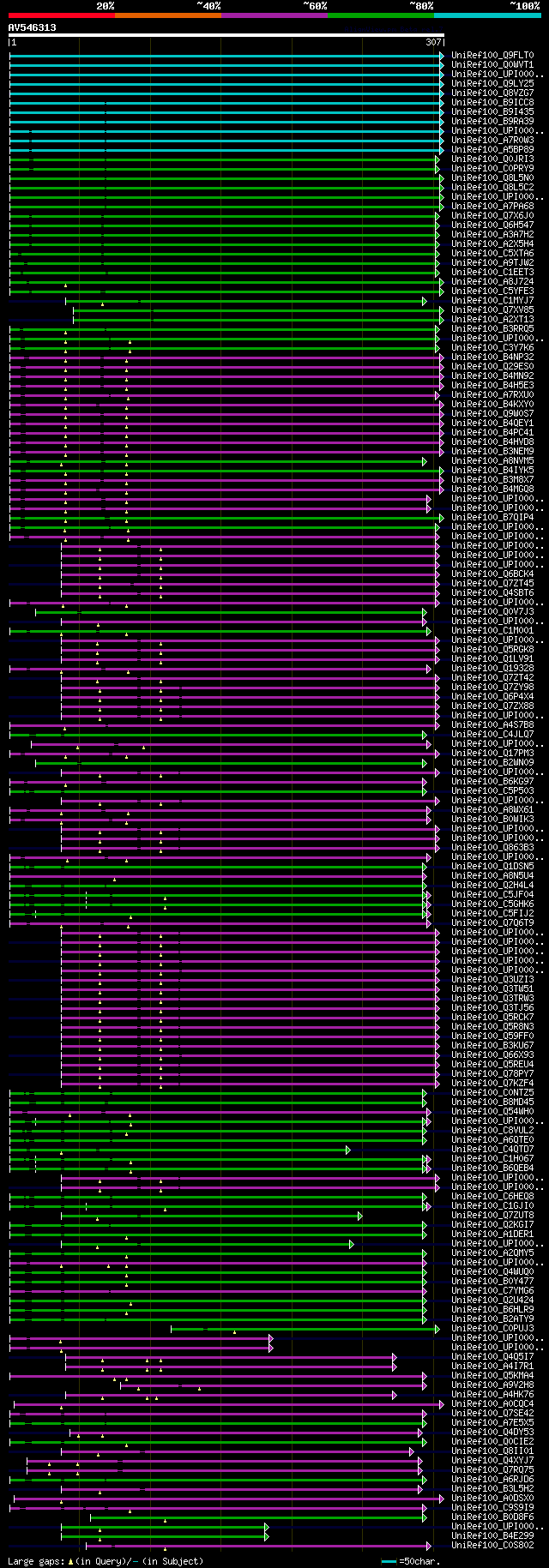
Task: Click label UniRef100_A7RXU0
Action: [x=492, y=395]
